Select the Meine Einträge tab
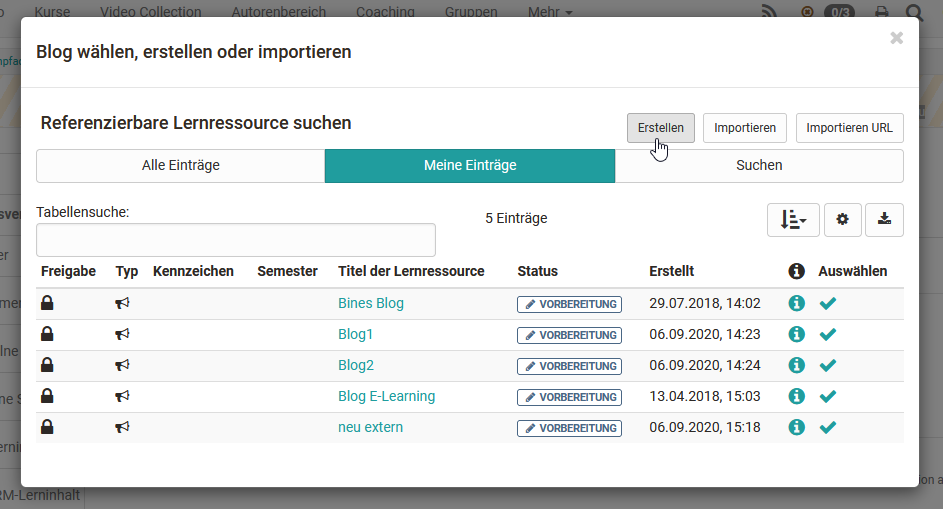 pyautogui.click(x=470, y=166)
